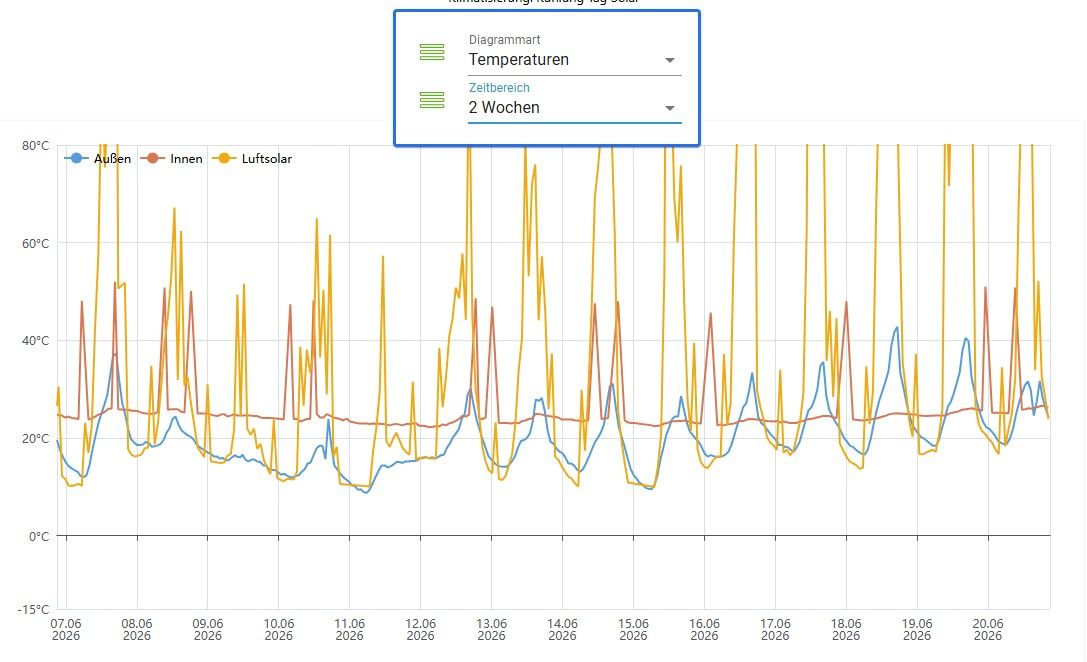Open the Zeitbereich dropdown arrow
The height and width of the screenshot is (662, 1087).
click(x=670, y=108)
